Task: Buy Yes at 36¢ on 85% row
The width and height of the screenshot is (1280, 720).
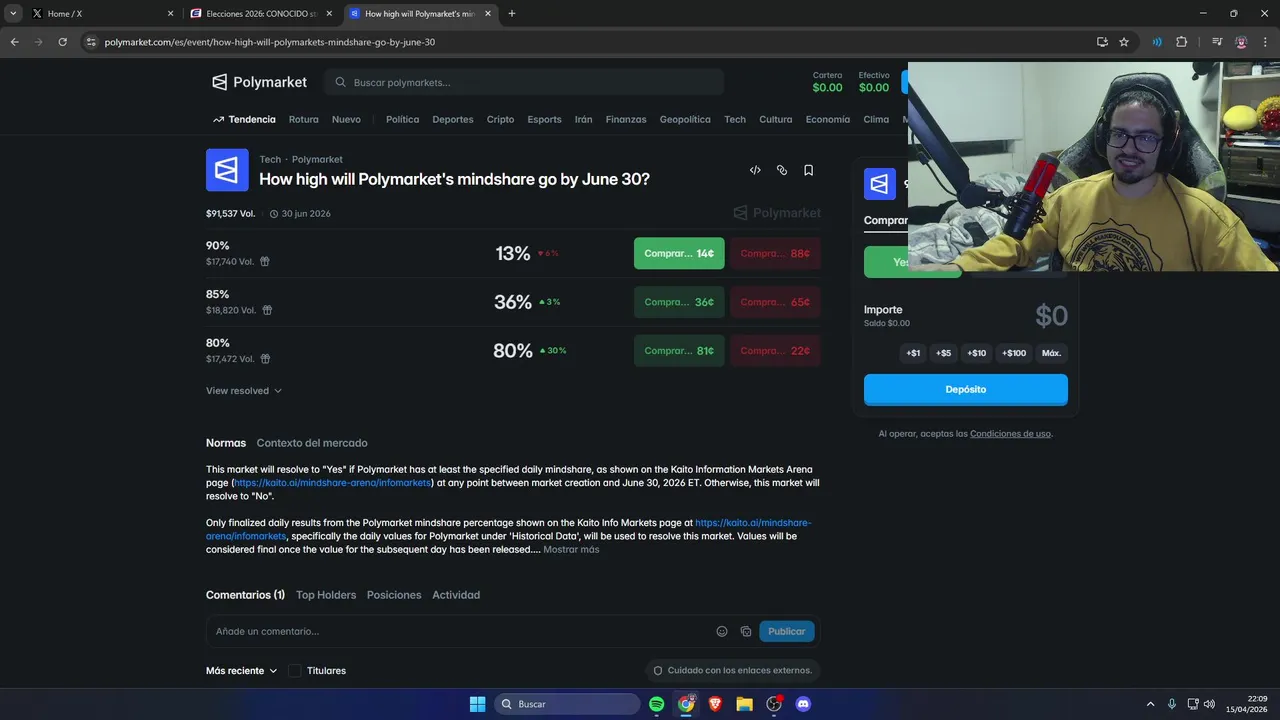Action: pos(679,302)
